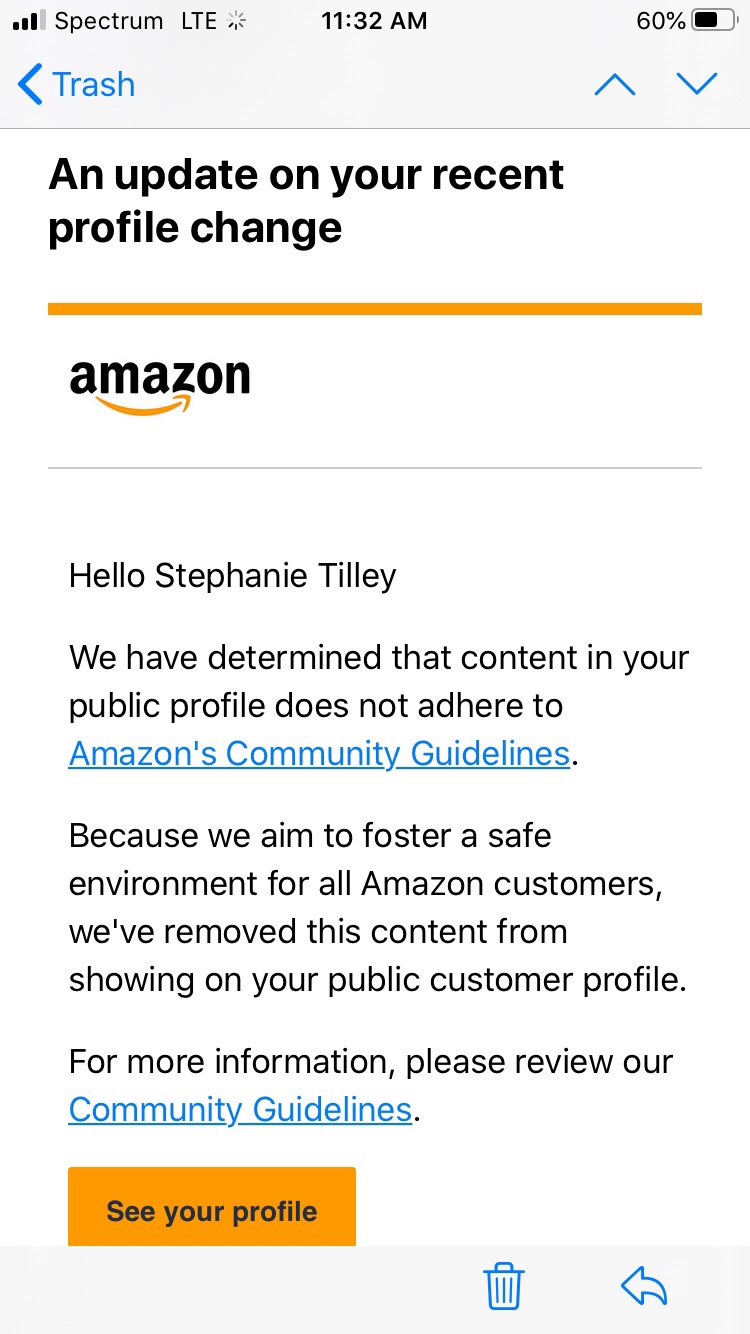Tap the email subject heading
Screen dimensions: 750x1334
(x=305, y=201)
